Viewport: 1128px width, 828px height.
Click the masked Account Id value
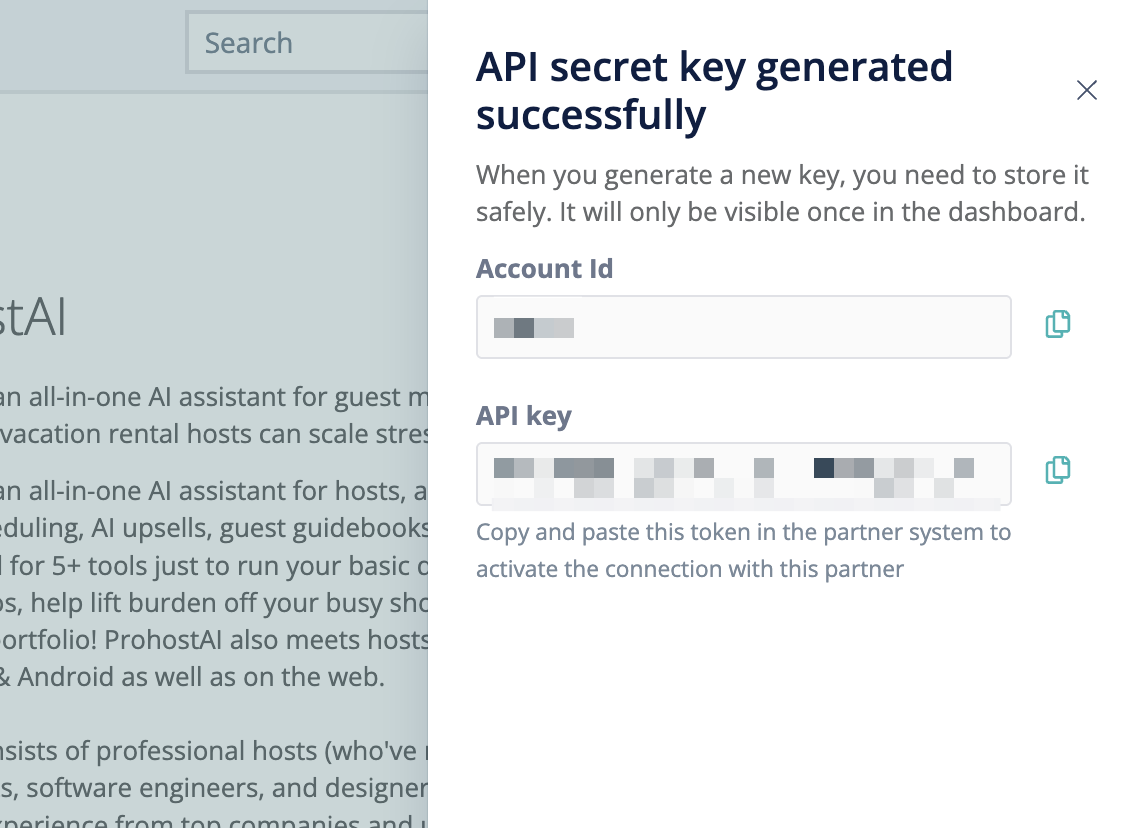point(534,327)
